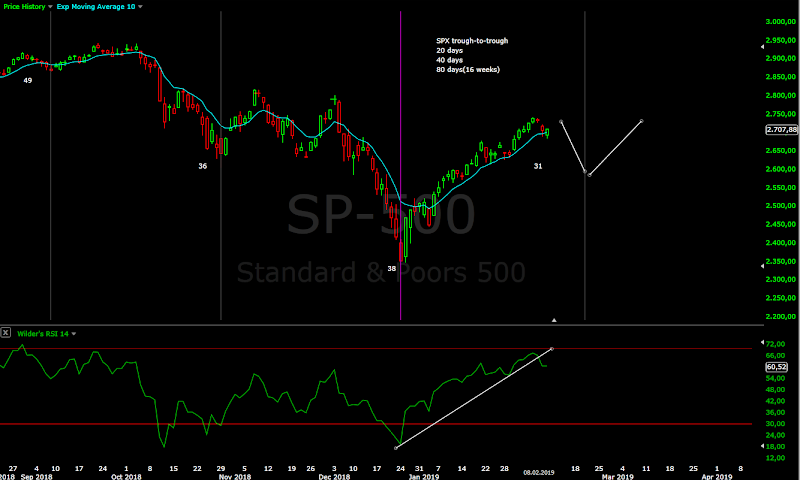
Task: Select the RSI trendline start point at bottom
Action: (396, 448)
